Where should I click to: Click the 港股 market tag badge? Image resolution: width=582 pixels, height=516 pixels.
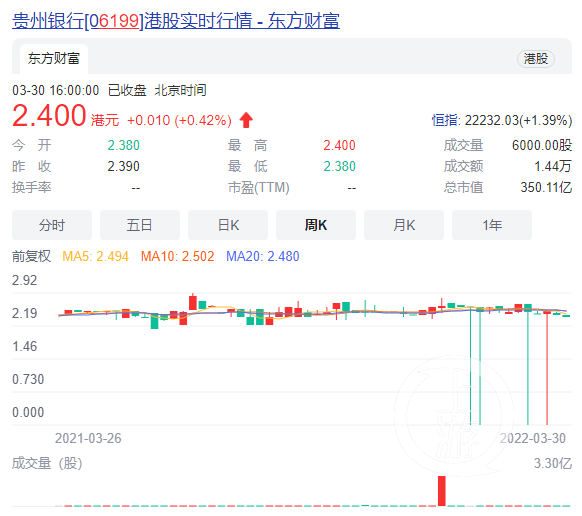(x=536, y=59)
